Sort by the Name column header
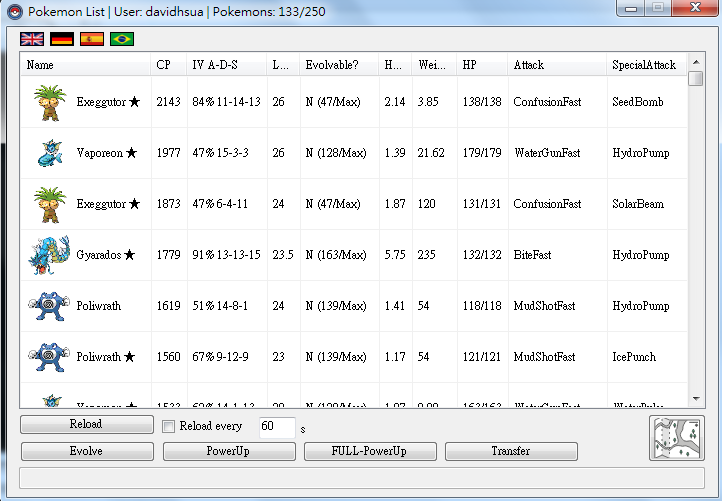The width and height of the screenshot is (722, 501). [86, 65]
